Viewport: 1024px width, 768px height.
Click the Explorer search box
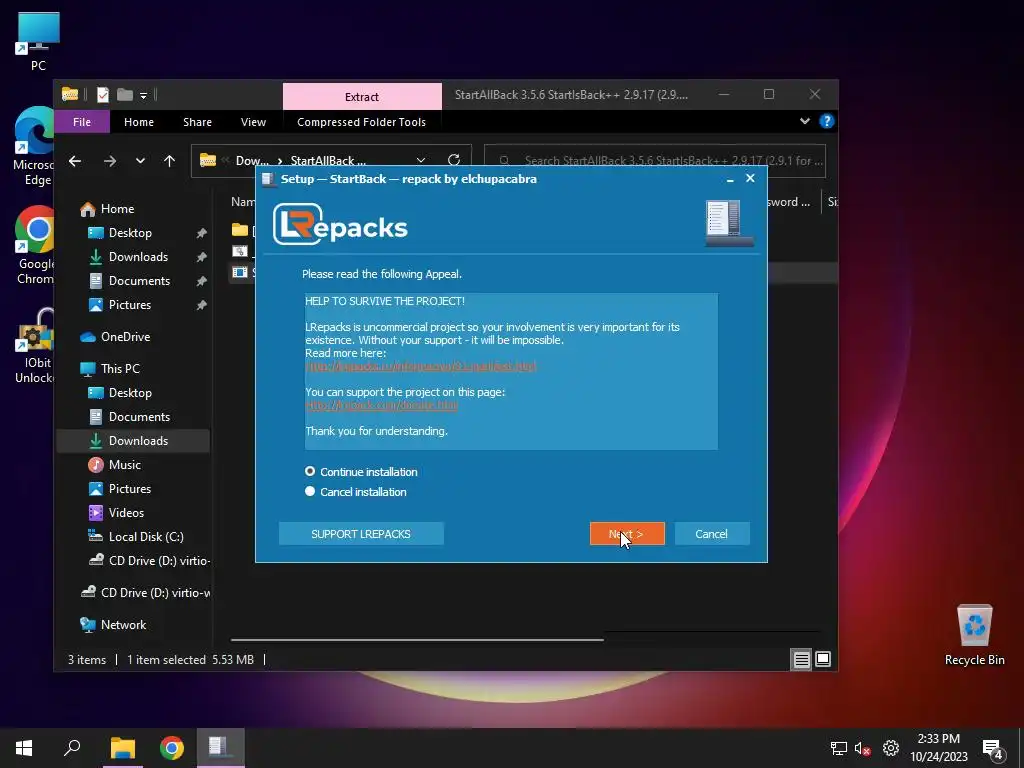655,161
